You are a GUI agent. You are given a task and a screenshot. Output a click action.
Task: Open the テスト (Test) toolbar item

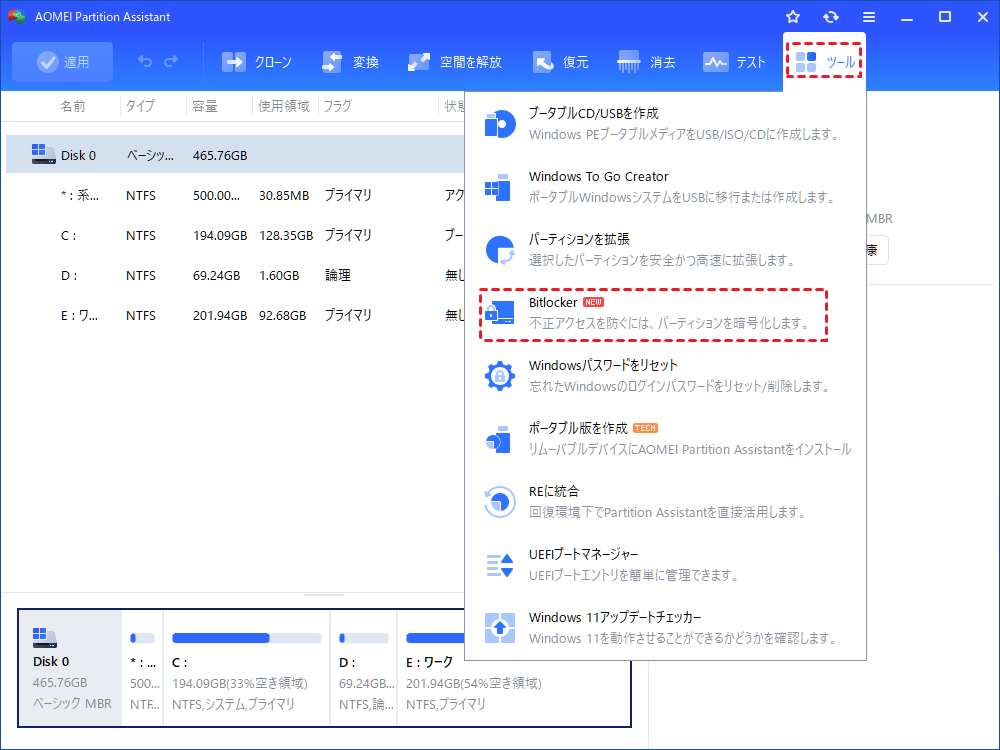[734, 62]
